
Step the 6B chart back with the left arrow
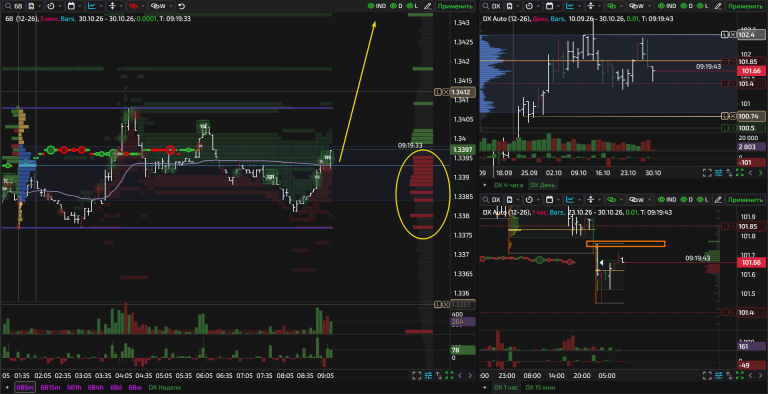(460, 375)
